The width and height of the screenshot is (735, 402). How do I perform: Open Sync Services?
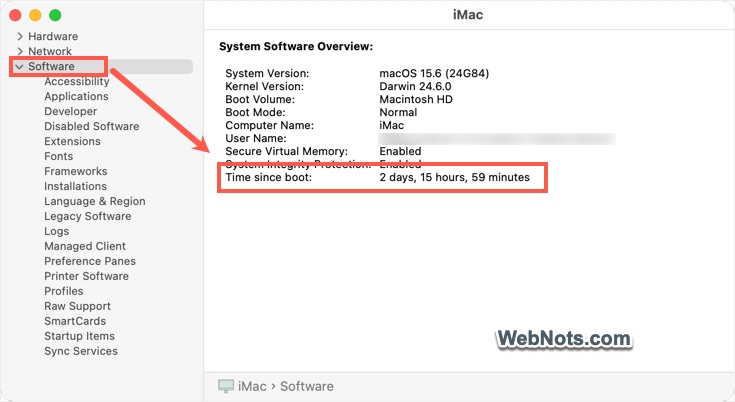81,351
